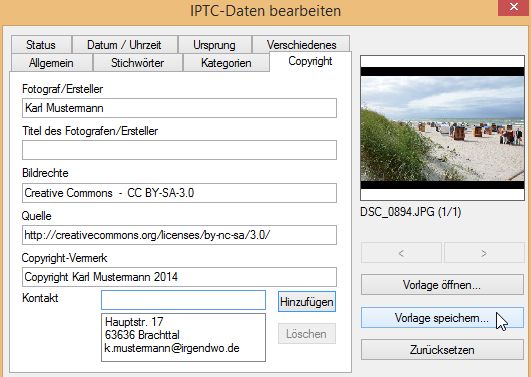Focus the empty Kontakt entry field

[x=183, y=300]
